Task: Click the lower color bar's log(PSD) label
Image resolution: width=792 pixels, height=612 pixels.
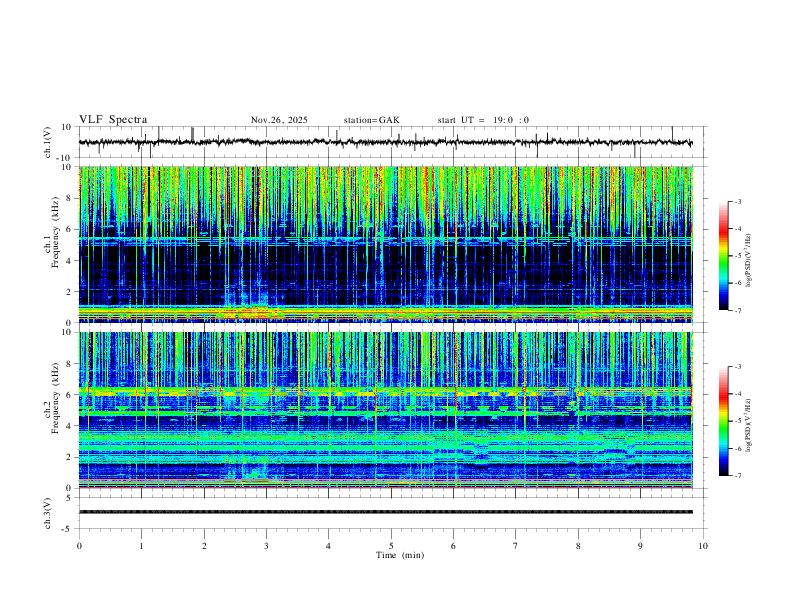Action: point(748,425)
